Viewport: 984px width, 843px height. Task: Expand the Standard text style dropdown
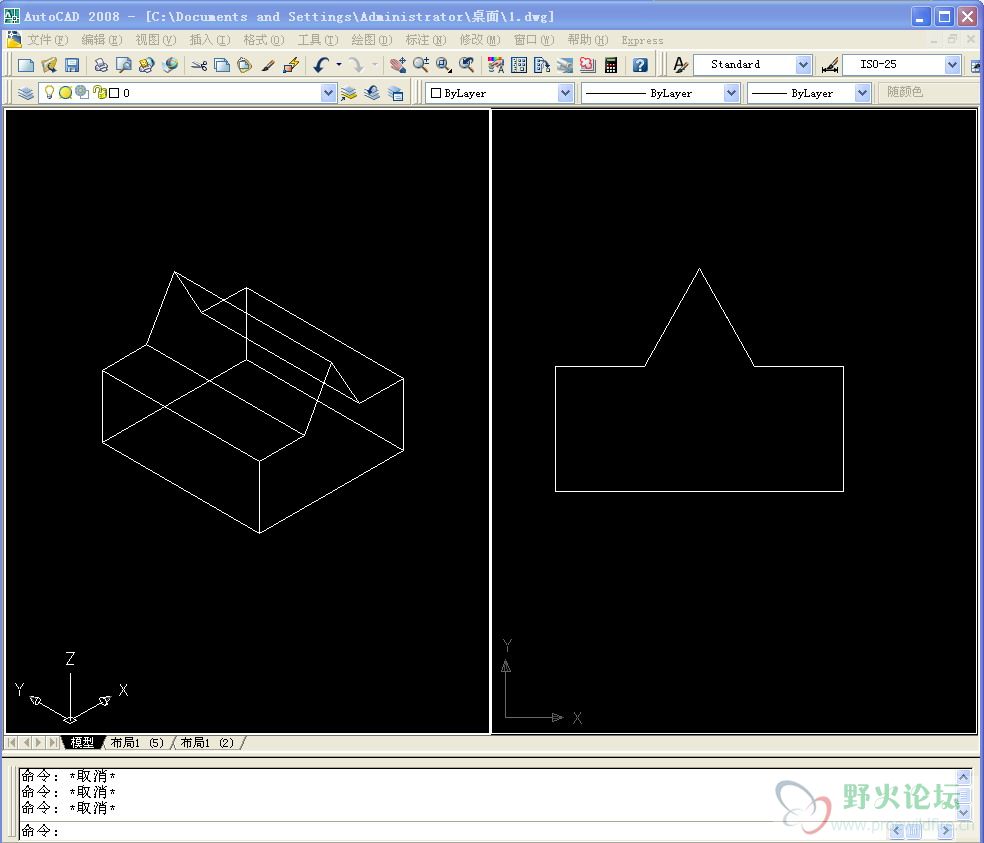tap(803, 65)
